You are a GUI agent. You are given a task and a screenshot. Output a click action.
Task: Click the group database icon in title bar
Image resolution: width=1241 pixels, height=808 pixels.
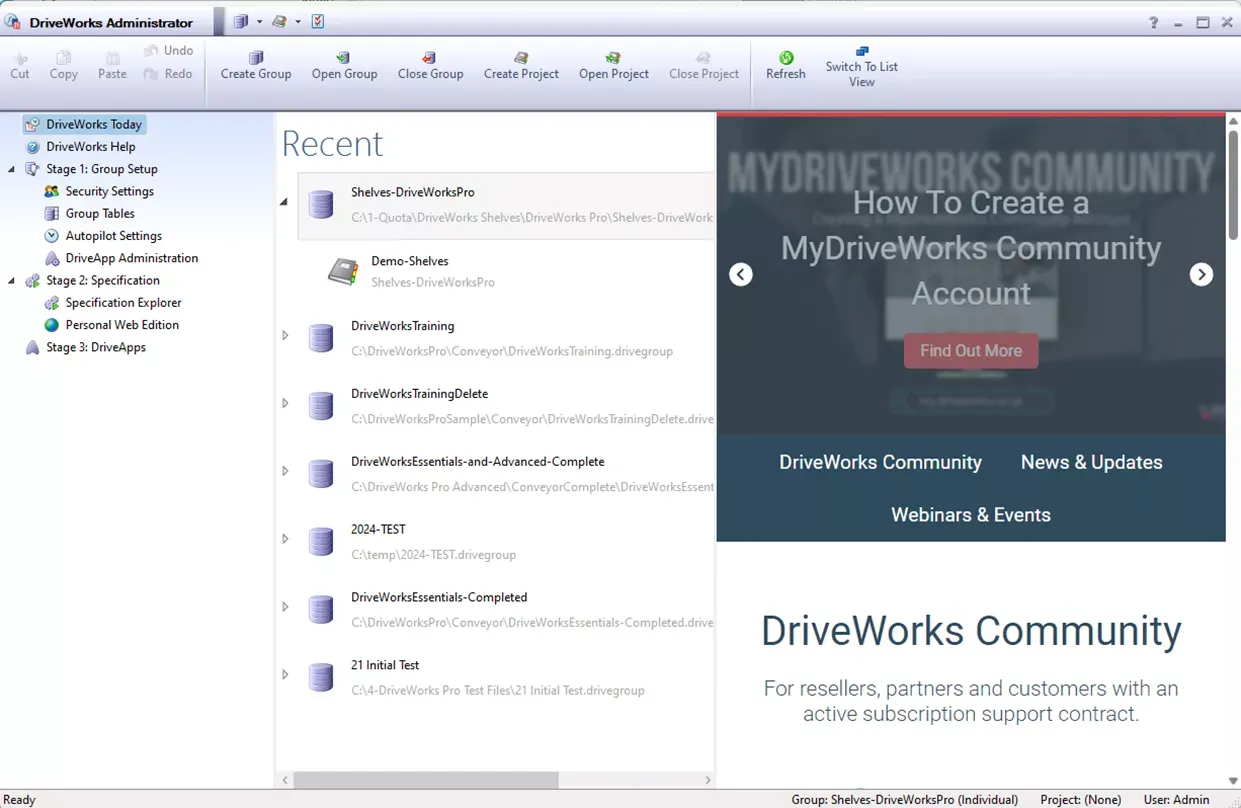pyautogui.click(x=241, y=21)
